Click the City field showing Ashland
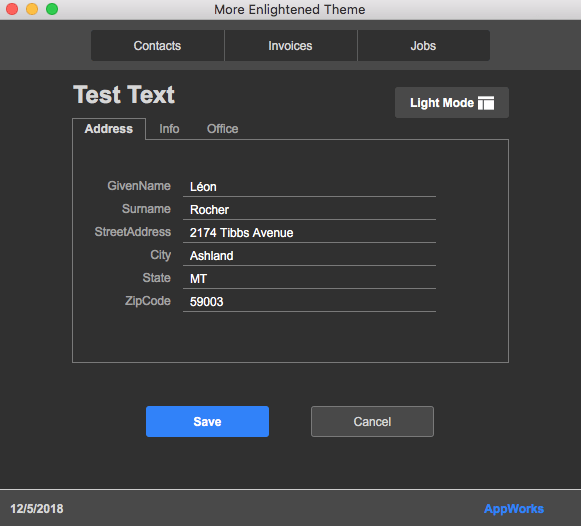Viewport: 581px width, 526px height. point(309,255)
